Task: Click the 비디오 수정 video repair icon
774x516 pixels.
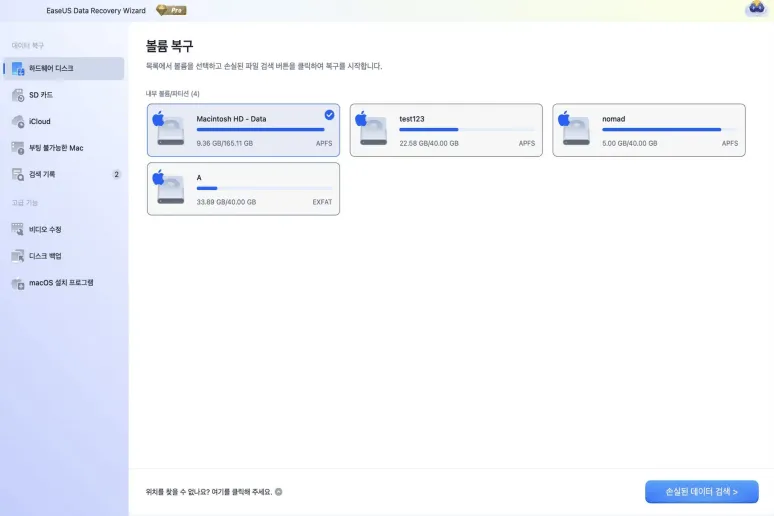Action: click(17, 229)
